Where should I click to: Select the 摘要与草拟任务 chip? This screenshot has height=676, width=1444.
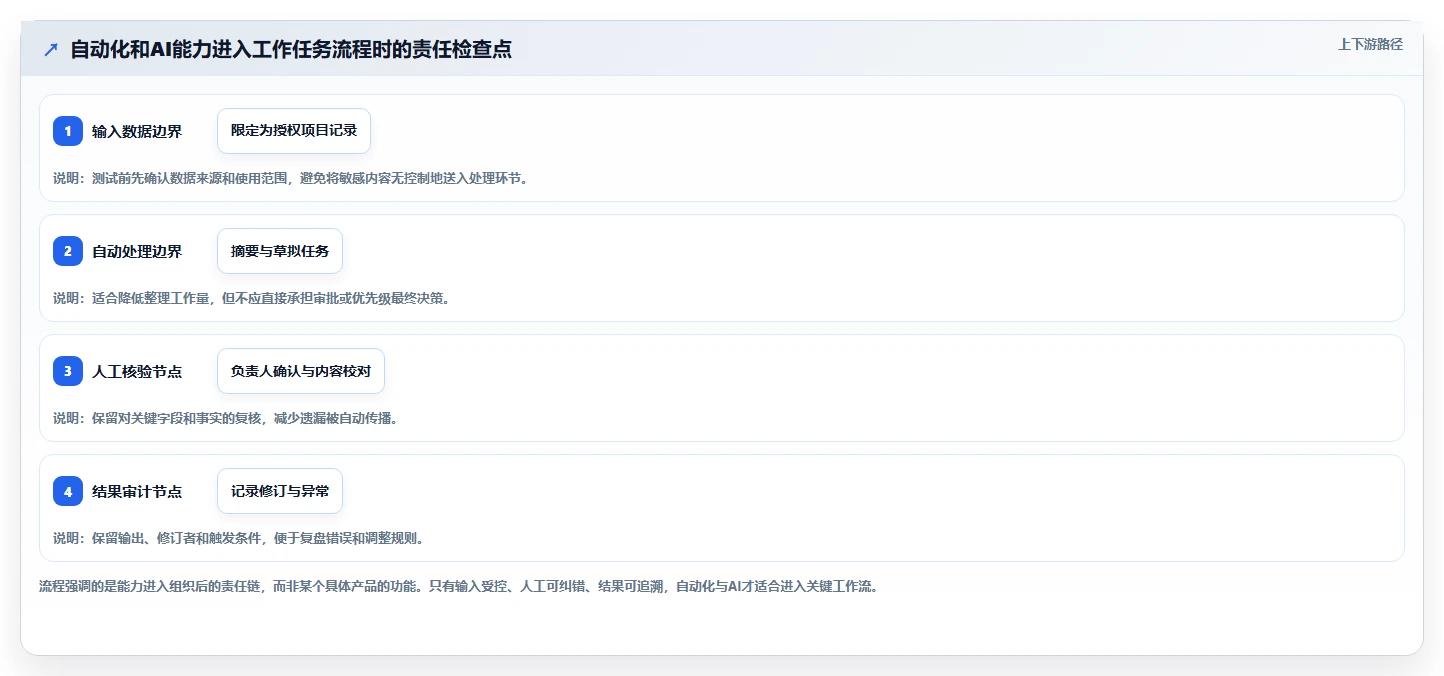click(280, 251)
